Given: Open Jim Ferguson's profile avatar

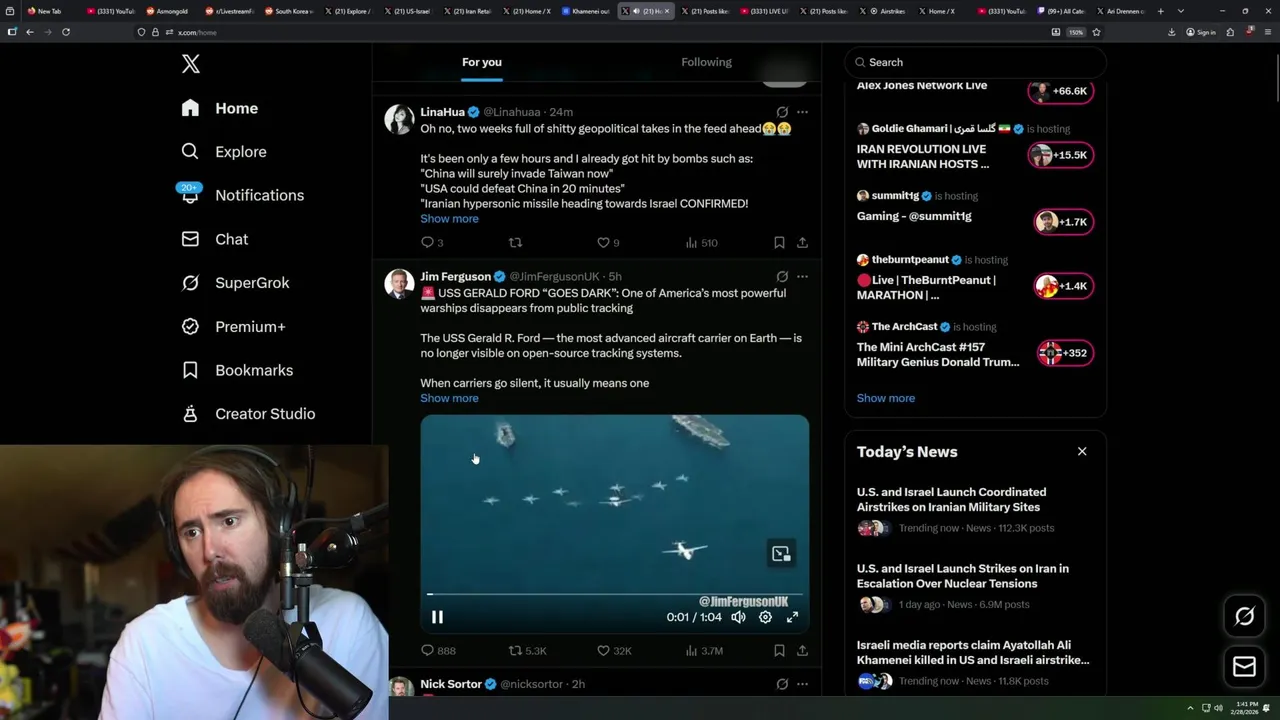Looking at the screenshot, I should (399, 284).
